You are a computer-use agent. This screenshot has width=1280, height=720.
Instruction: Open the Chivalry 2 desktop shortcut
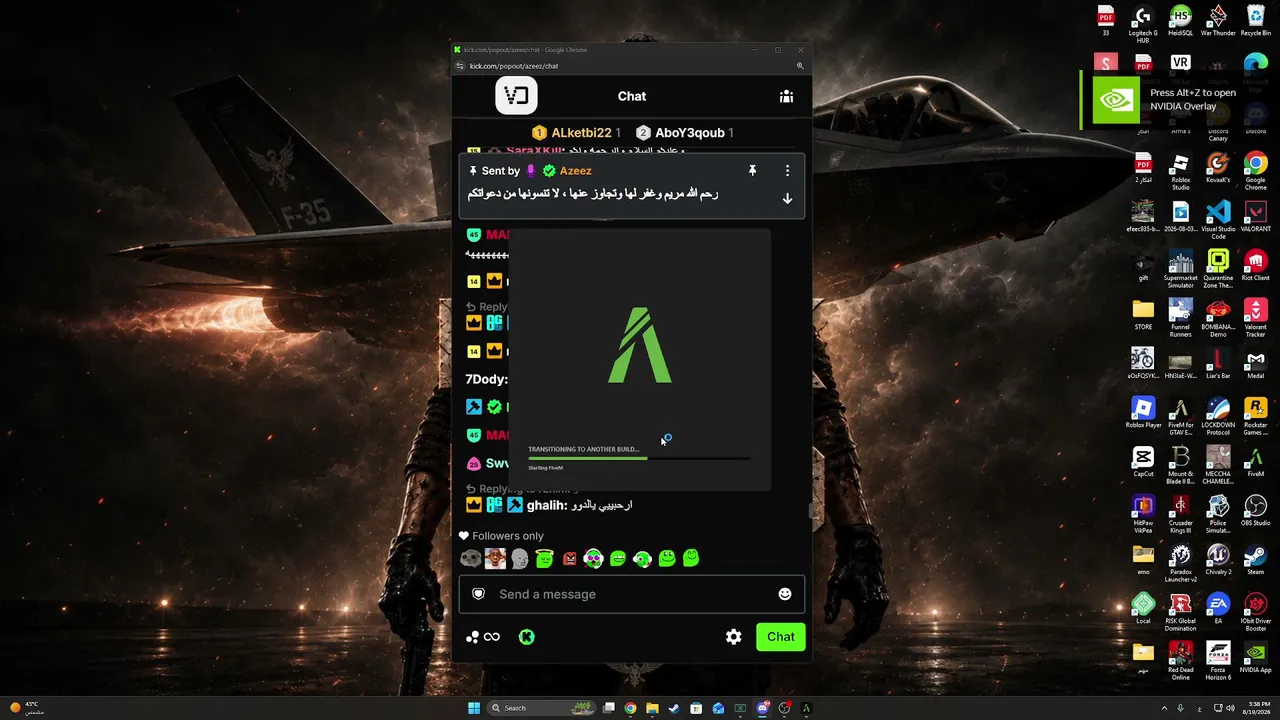[x=1218, y=559]
